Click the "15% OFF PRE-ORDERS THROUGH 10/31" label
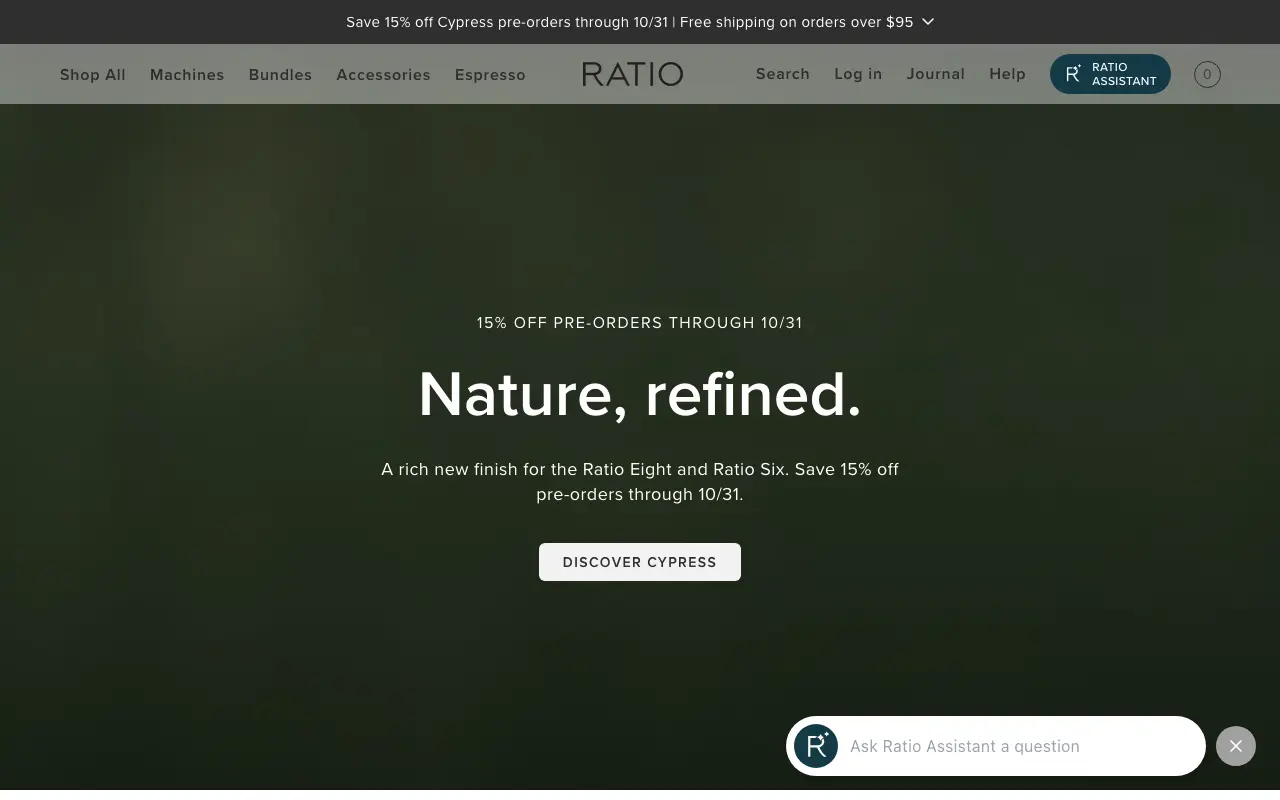The height and width of the screenshot is (800, 1280). [x=640, y=323]
